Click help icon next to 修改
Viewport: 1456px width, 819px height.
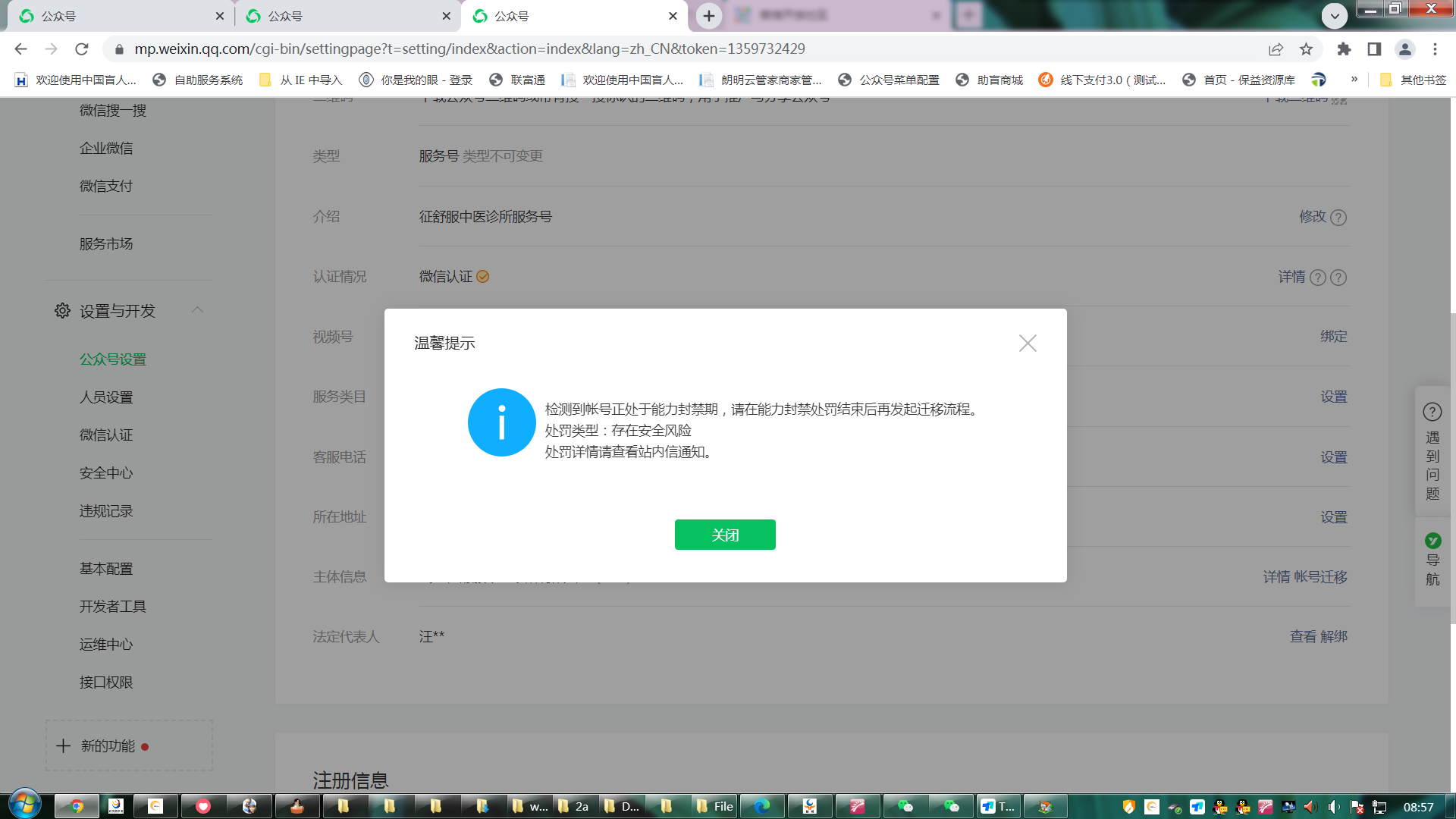click(1338, 218)
